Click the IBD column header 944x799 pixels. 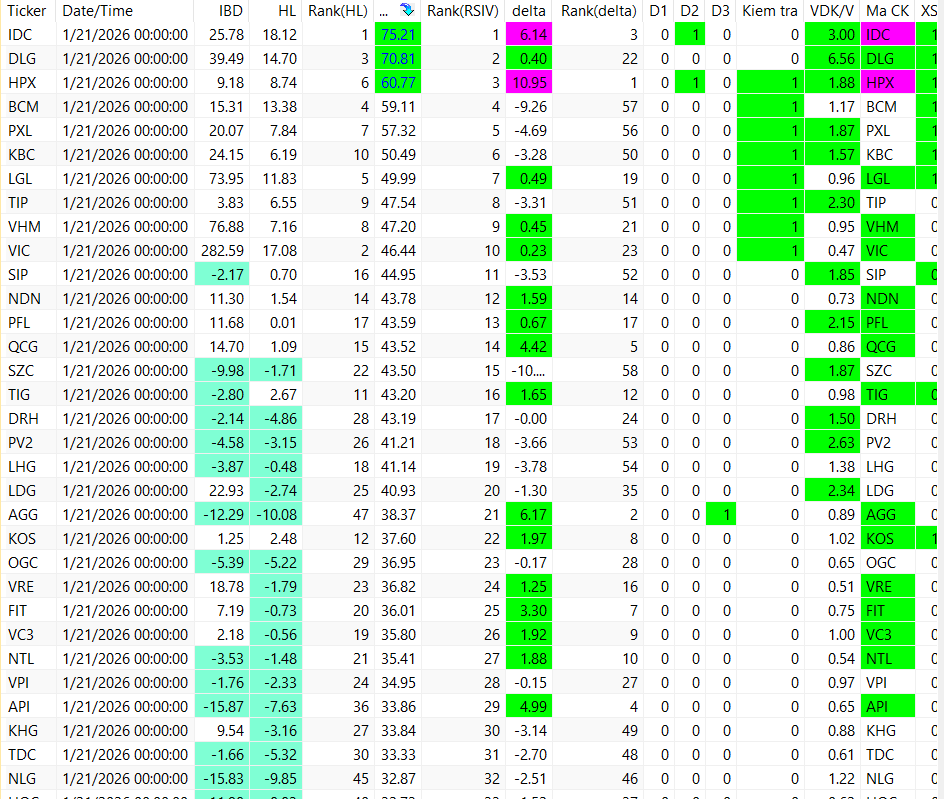231,11
